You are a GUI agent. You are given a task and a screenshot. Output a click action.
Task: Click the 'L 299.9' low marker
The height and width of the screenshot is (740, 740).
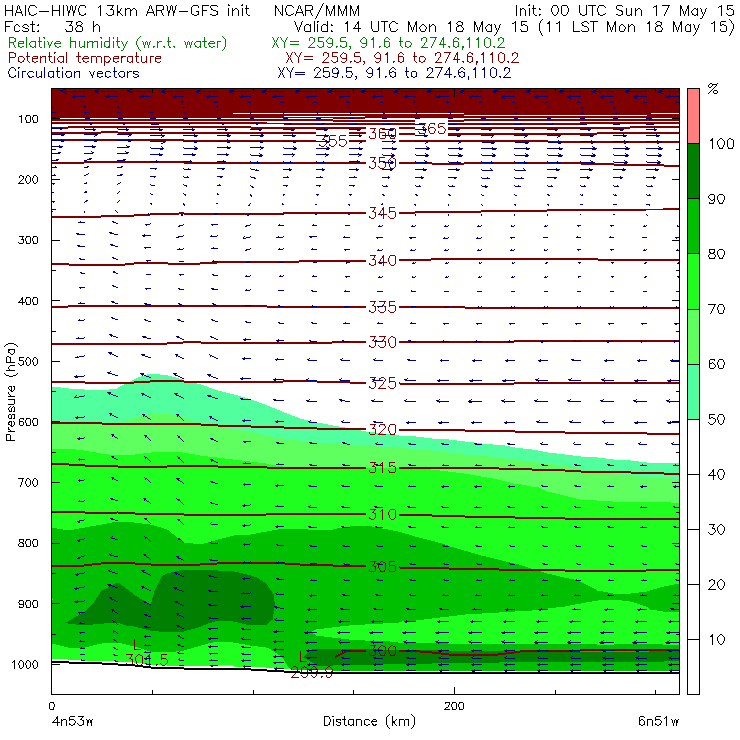tap(311, 665)
